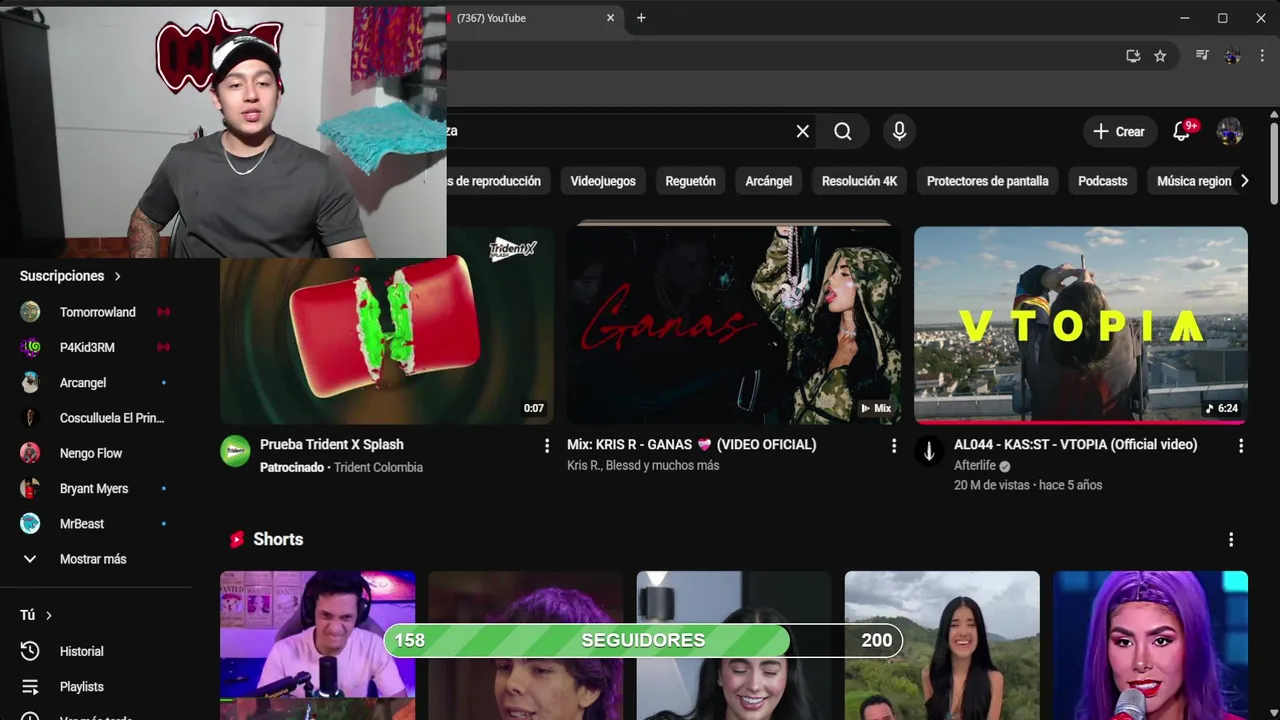Play the GANAS mix thumbnail
1280x720 pixels.
734,325
